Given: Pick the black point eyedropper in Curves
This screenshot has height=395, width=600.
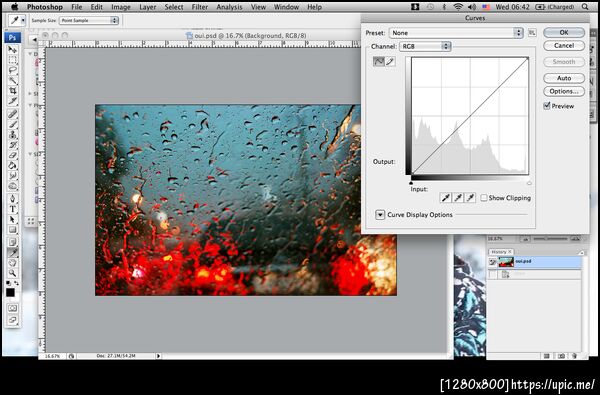Looking at the screenshot, I should 445,198.
